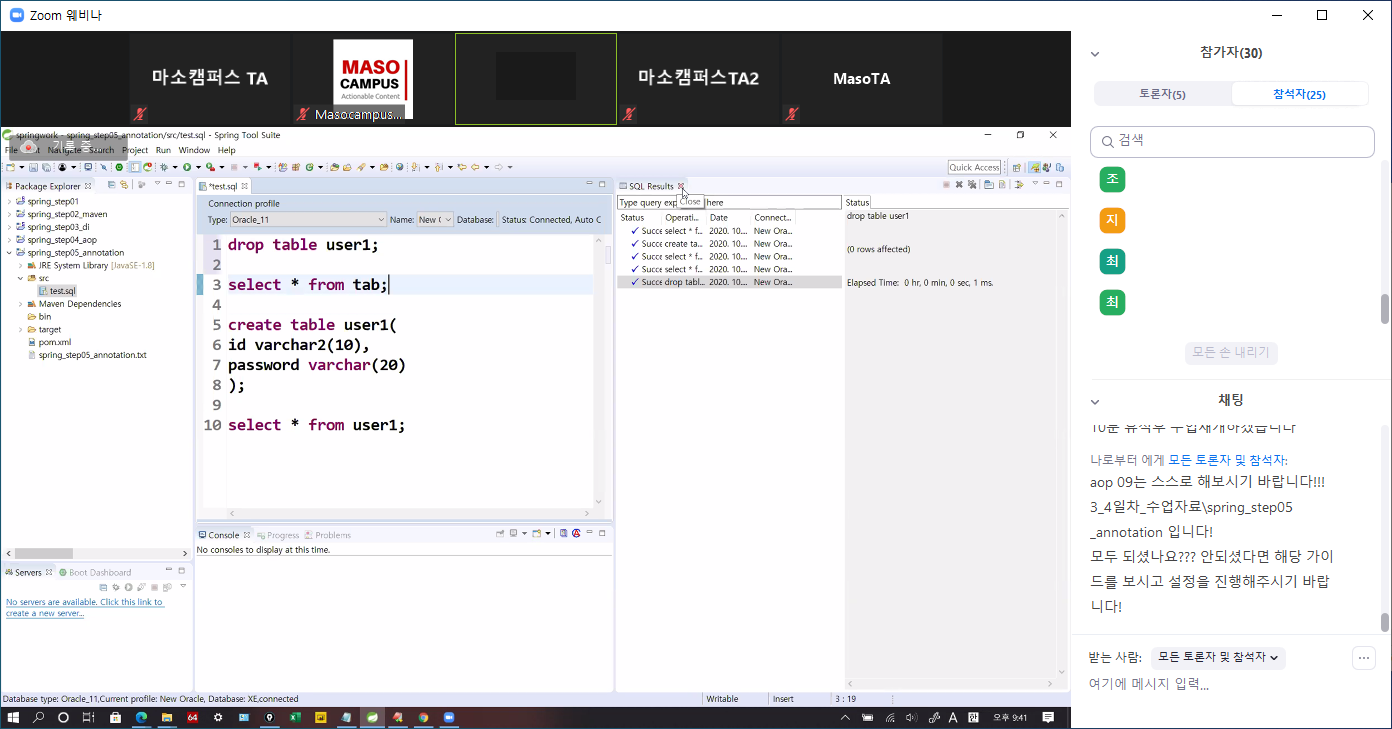
Task: Open the connection Type Oracle_11 dropdown
Action: coord(308,220)
